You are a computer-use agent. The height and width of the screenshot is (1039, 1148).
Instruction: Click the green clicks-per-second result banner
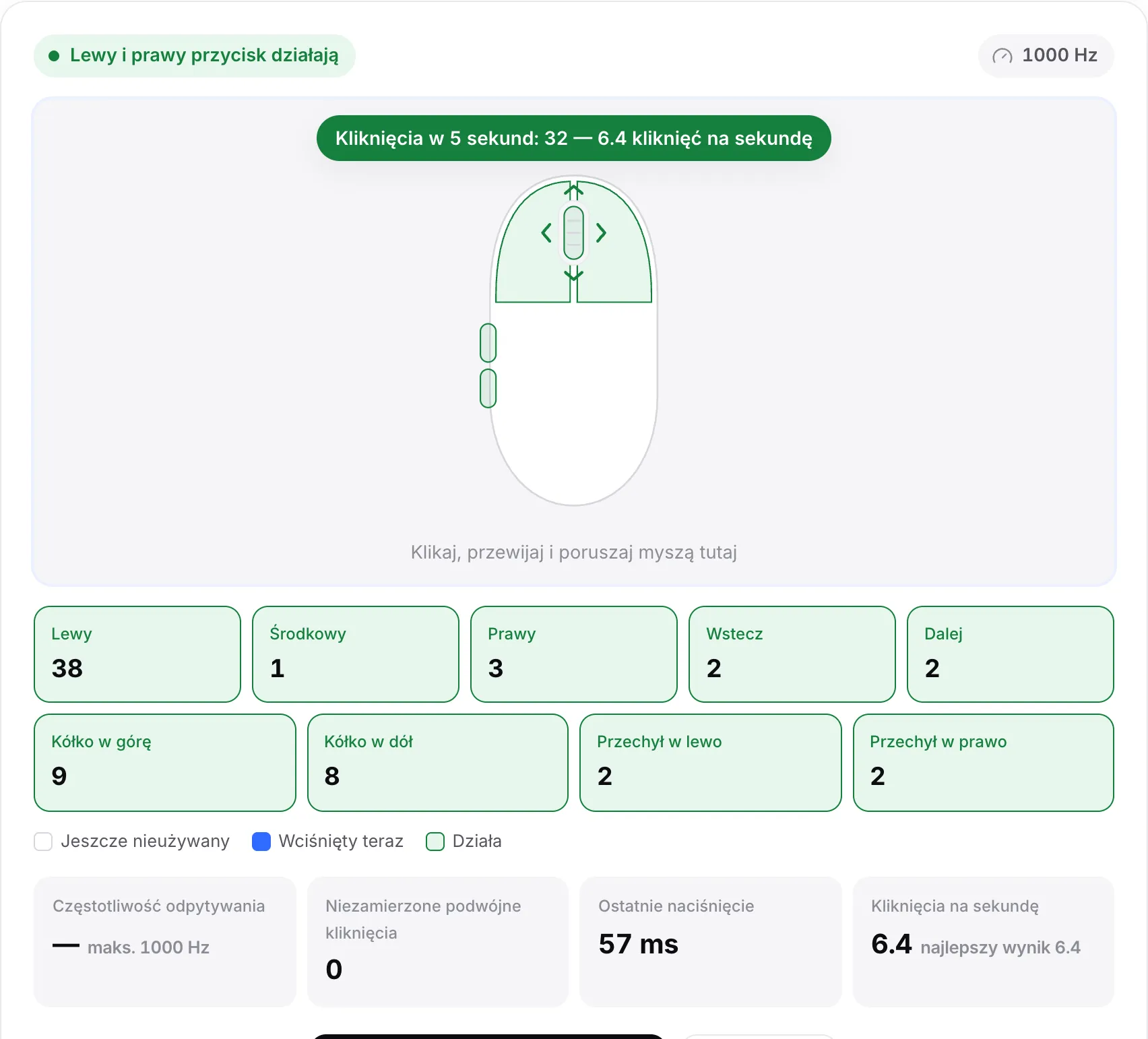574,138
